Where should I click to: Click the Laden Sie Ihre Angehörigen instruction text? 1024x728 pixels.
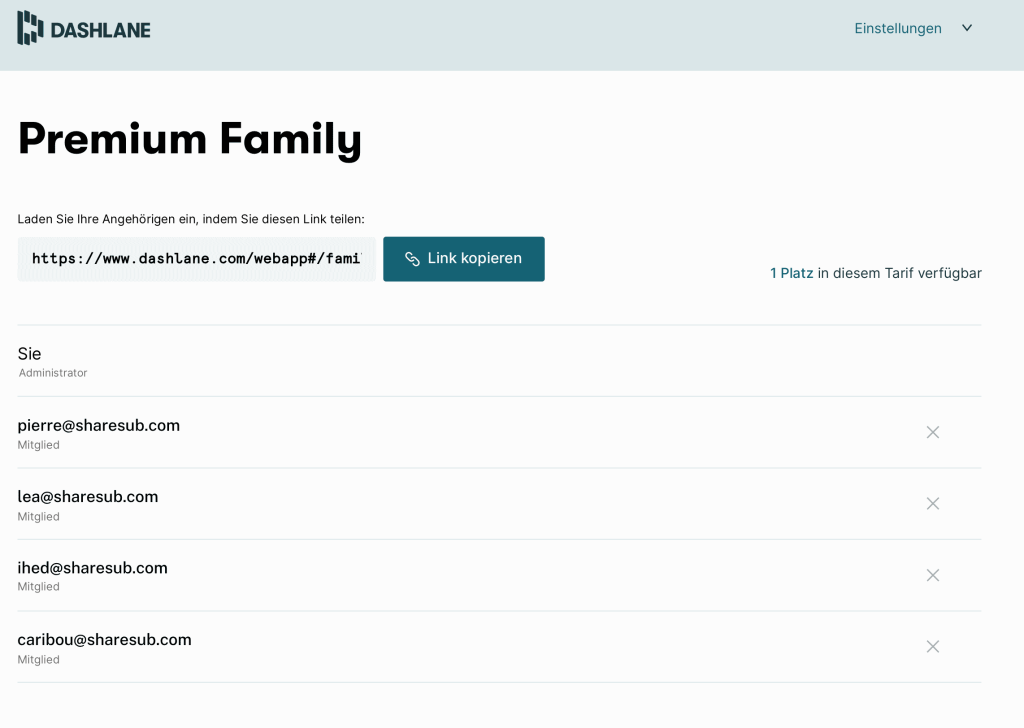point(191,219)
